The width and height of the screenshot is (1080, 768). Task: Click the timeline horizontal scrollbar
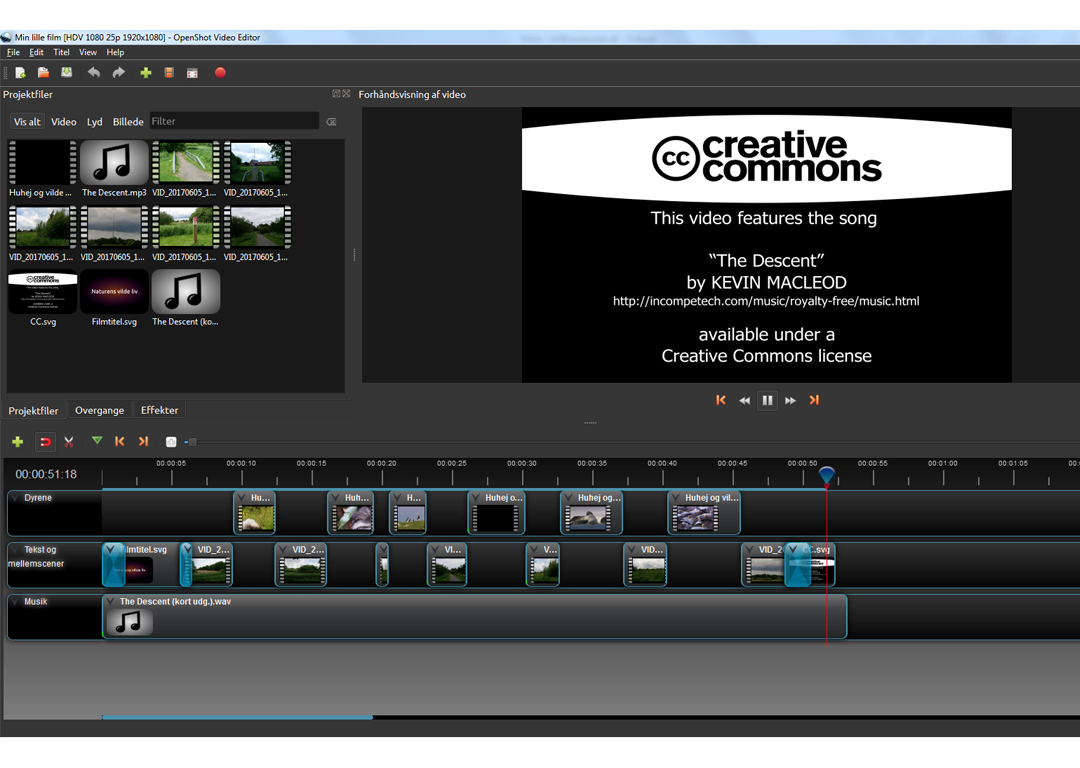238,717
